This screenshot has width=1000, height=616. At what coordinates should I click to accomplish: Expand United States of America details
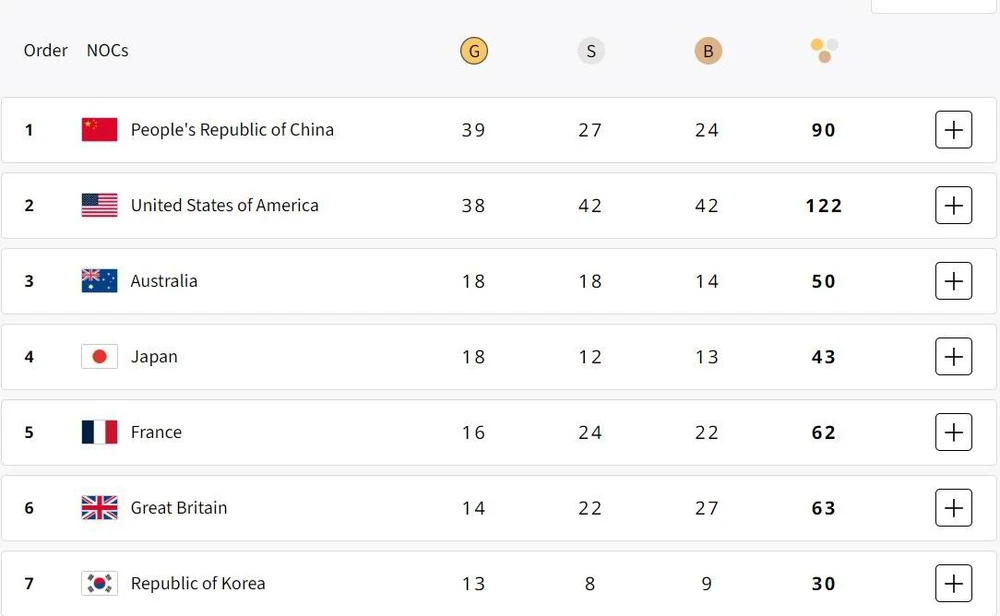953,205
